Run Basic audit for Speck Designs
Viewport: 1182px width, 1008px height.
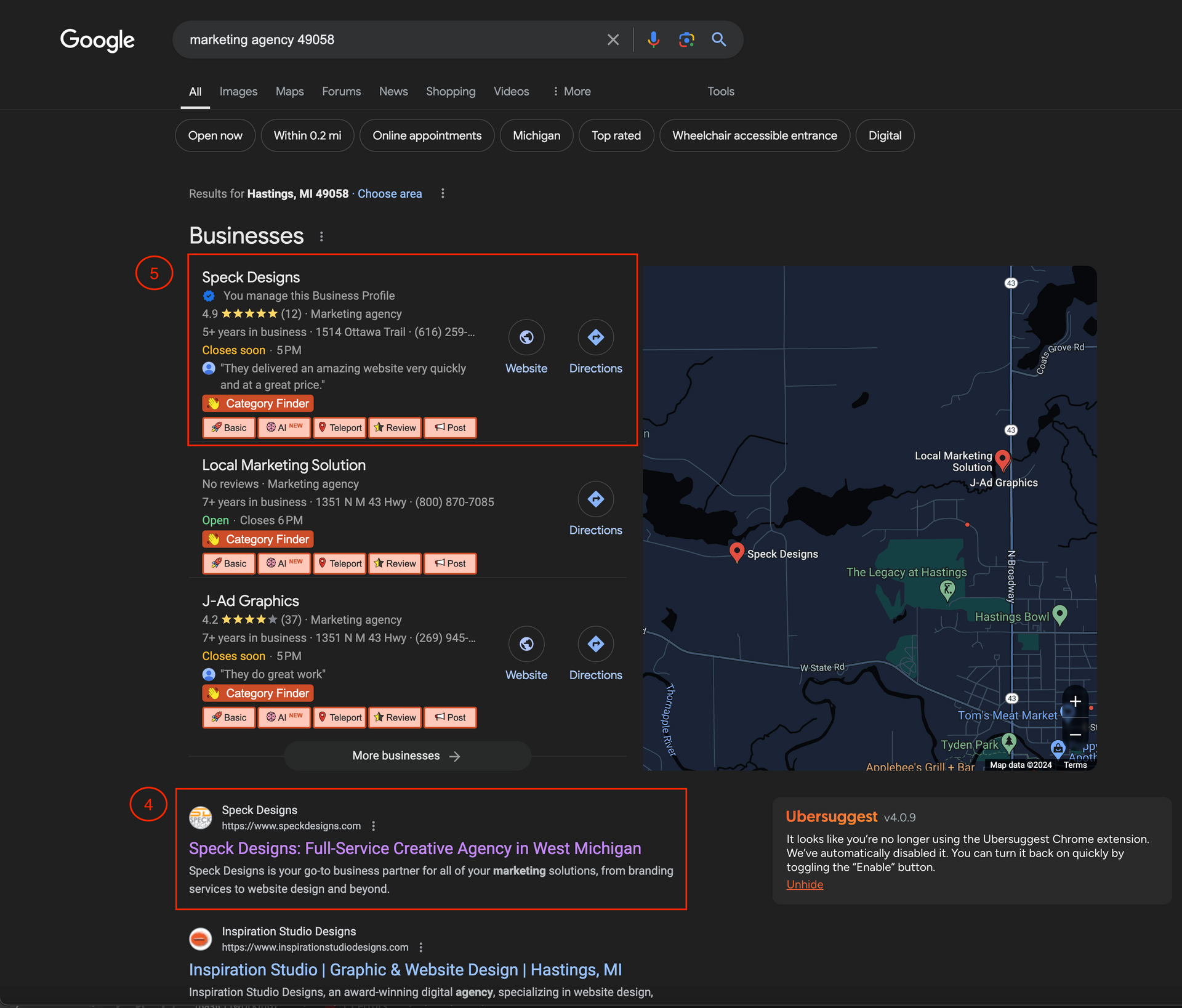229,428
